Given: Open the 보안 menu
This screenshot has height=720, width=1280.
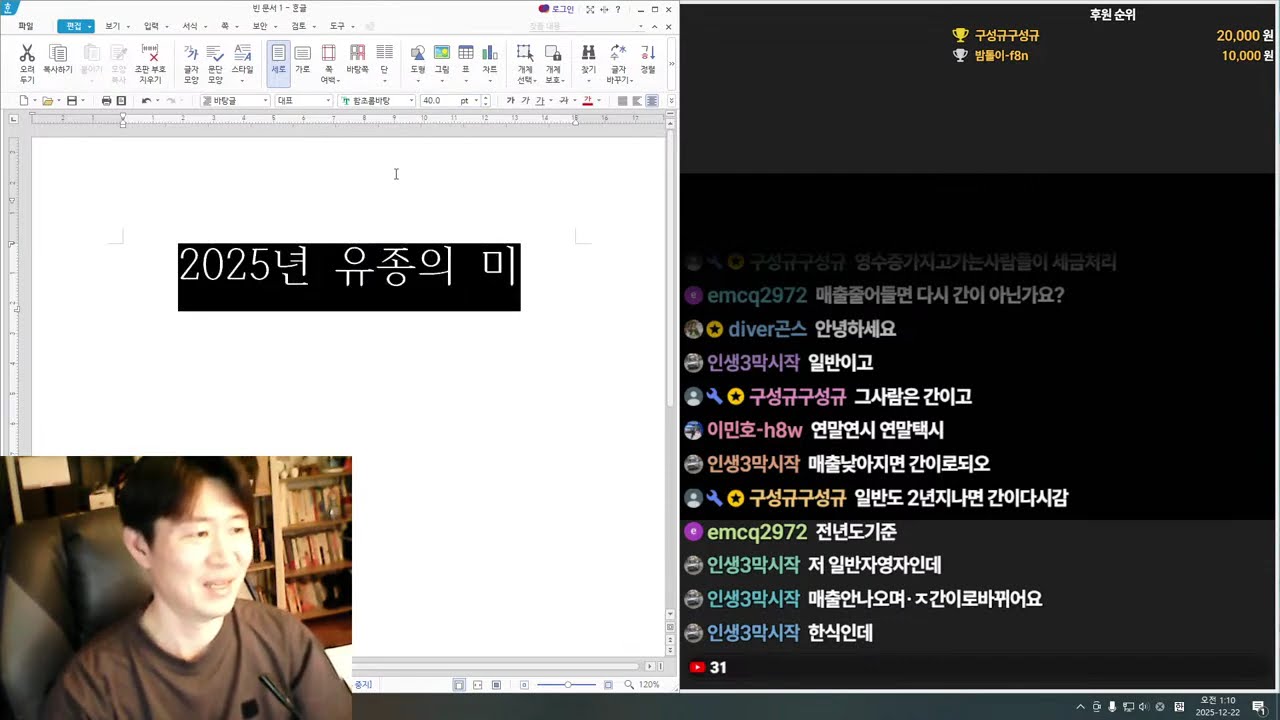Looking at the screenshot, I should 259,26.
